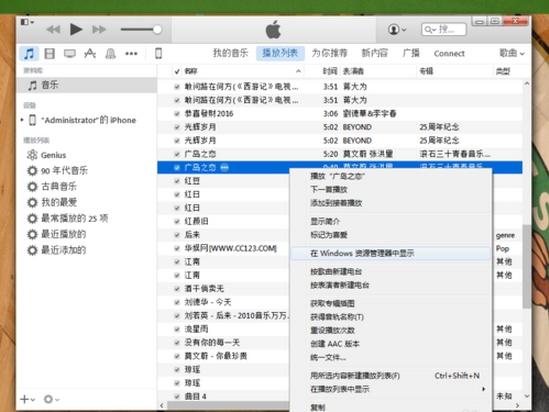Image resolution: width=549 pixels, height=412 pixels.
Task: Uncheck the 酒干倘卖无 song checkbox
Action: (x=177, y=289)
